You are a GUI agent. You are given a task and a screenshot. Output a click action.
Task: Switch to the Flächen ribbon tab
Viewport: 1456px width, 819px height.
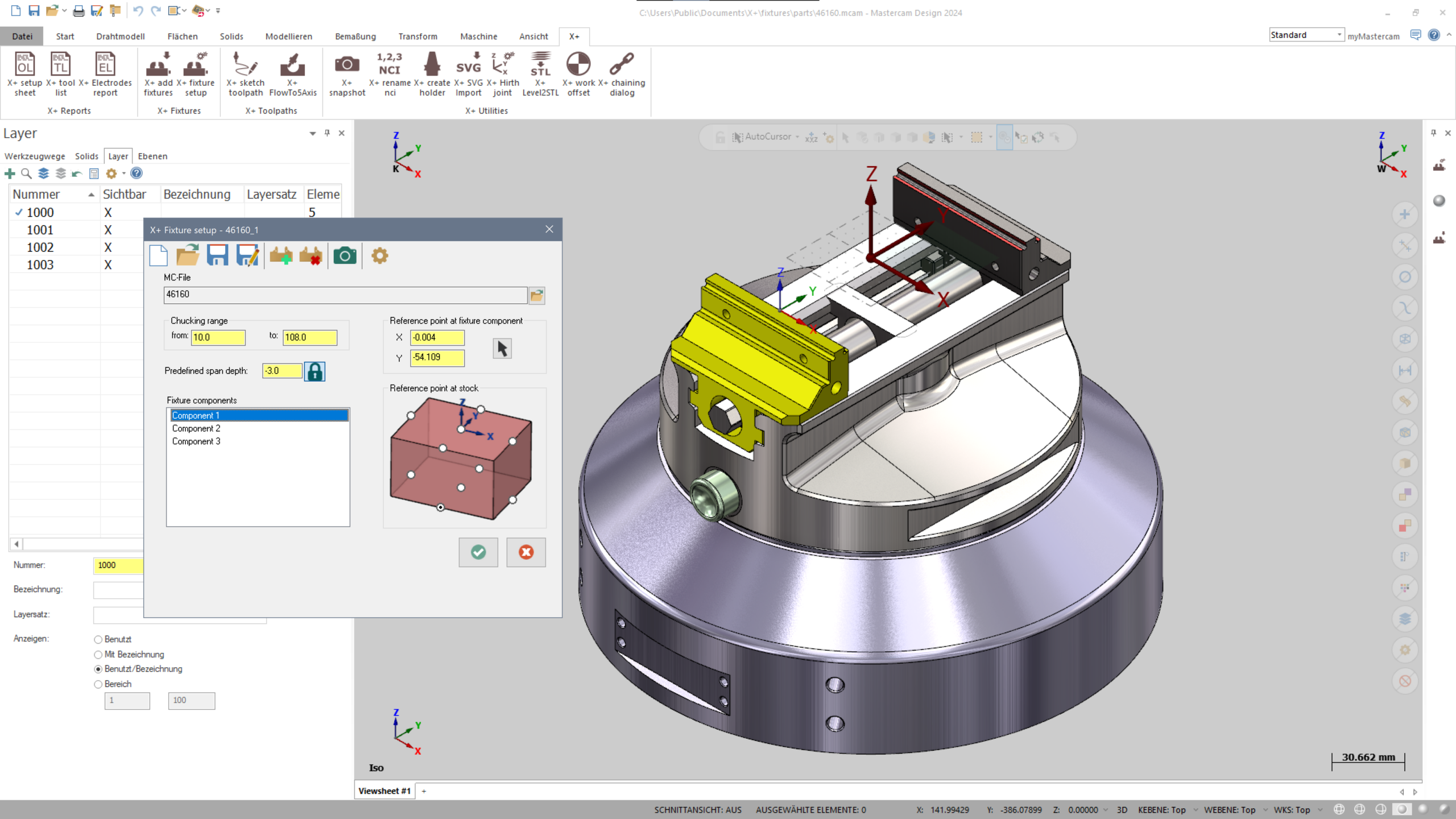[x=183, y=36]
